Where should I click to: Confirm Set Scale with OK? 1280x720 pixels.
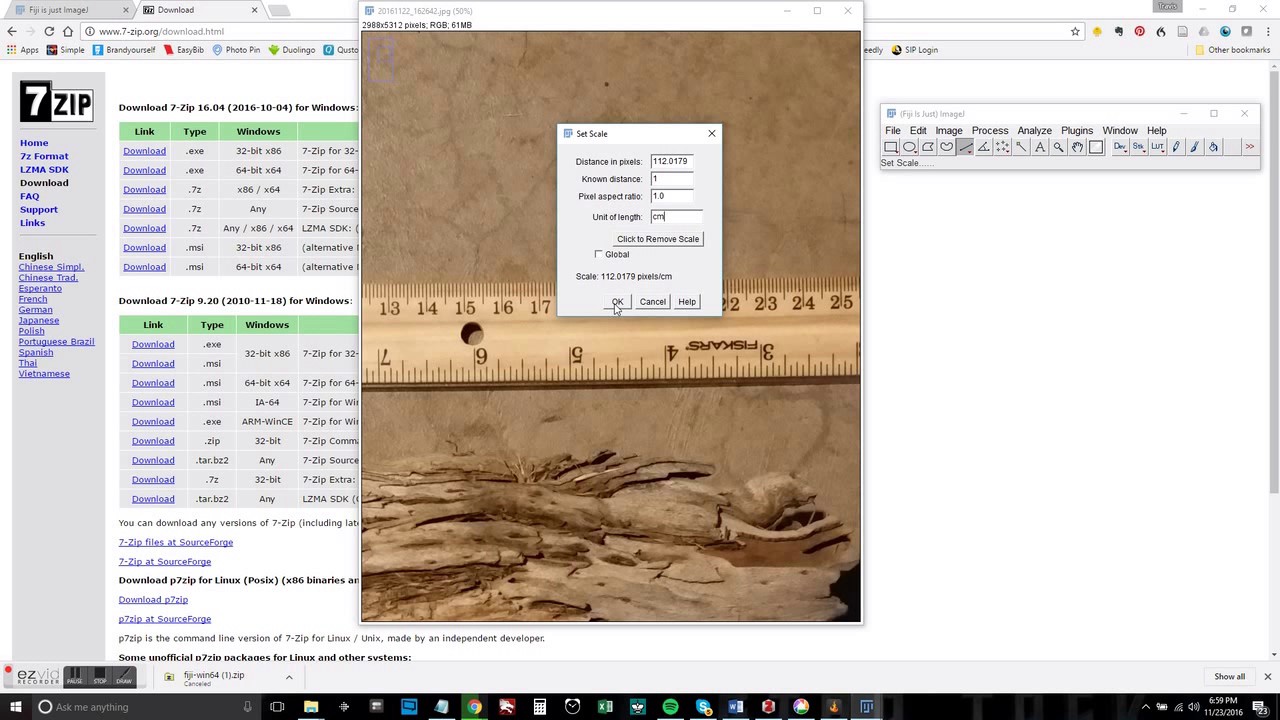[618, 302]
